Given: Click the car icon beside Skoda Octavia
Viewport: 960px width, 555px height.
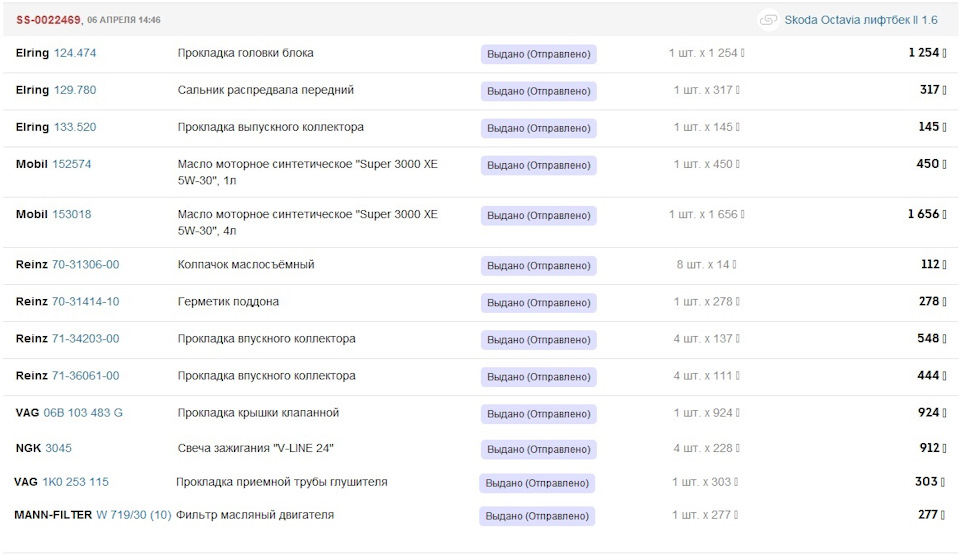Looking at the screenshot, I should click(x=768, y=19).
